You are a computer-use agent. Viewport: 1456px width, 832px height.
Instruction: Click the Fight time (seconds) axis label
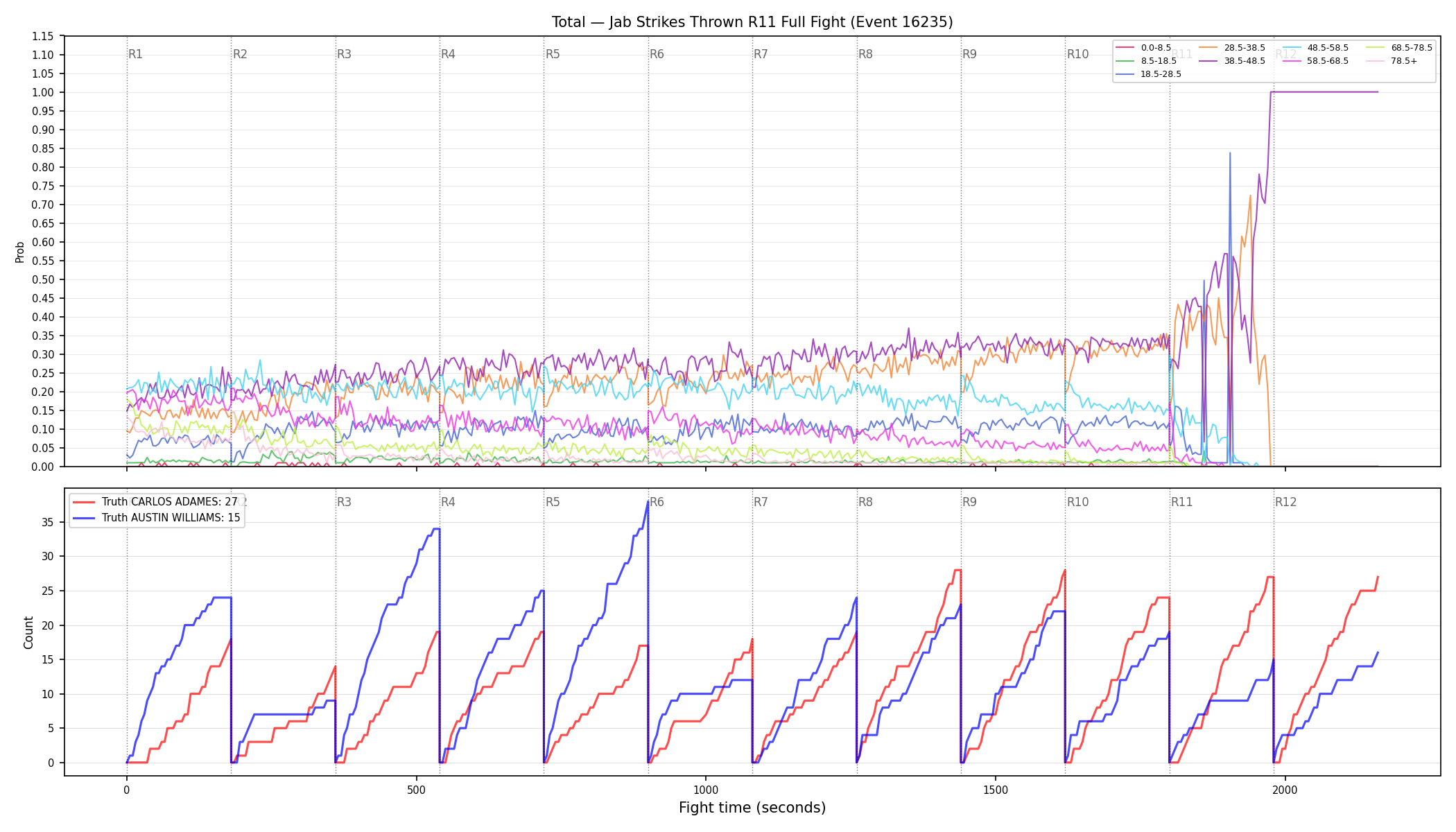click(x=752, y=808)
